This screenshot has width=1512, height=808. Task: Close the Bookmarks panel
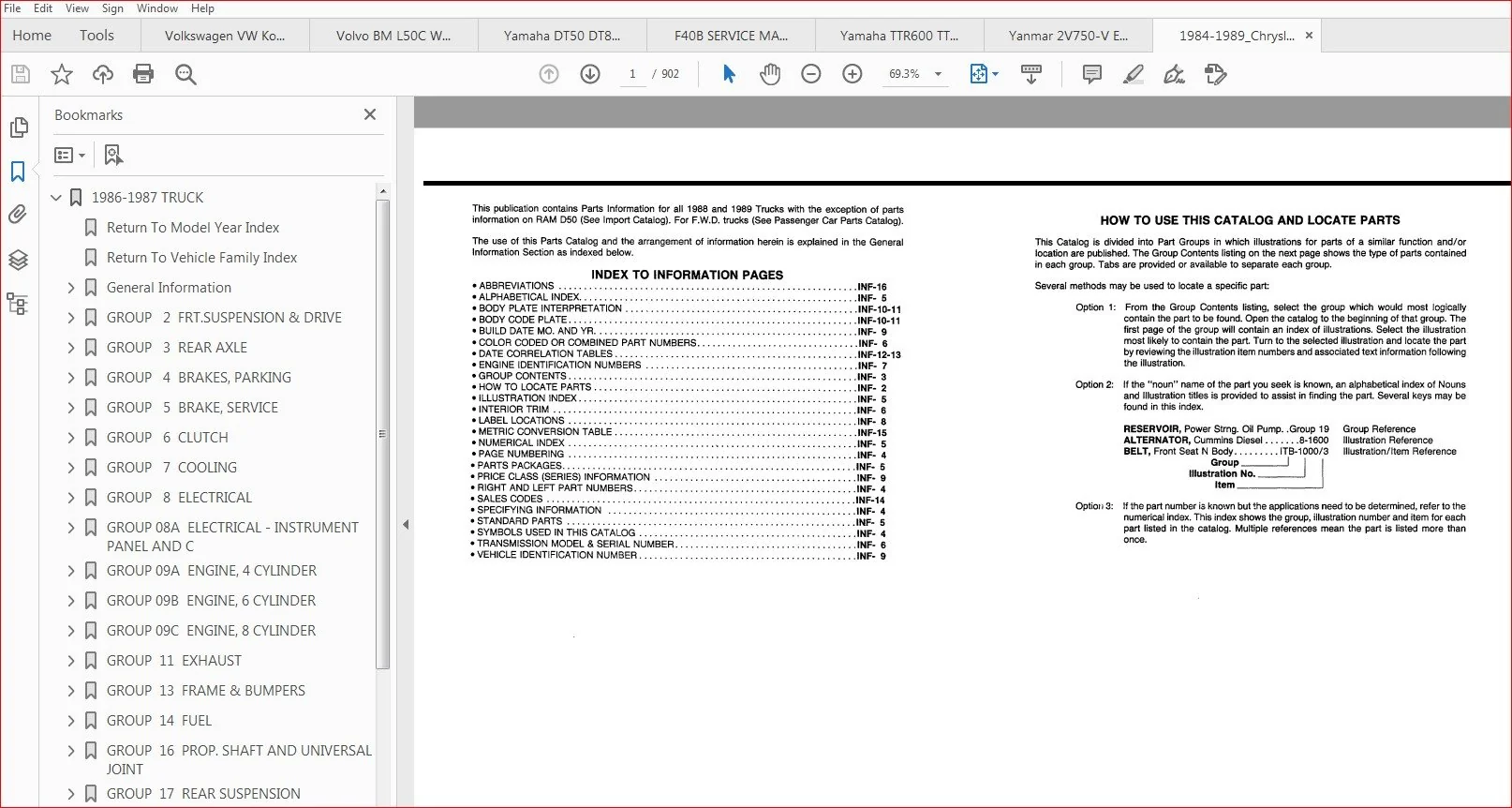click(x=370, y=114)
